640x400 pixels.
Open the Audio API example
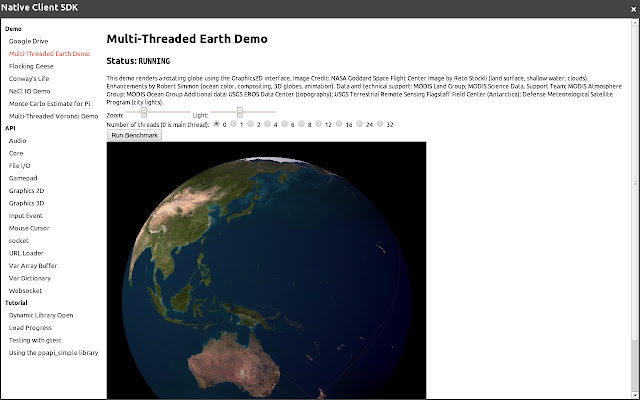click(17, 141)
